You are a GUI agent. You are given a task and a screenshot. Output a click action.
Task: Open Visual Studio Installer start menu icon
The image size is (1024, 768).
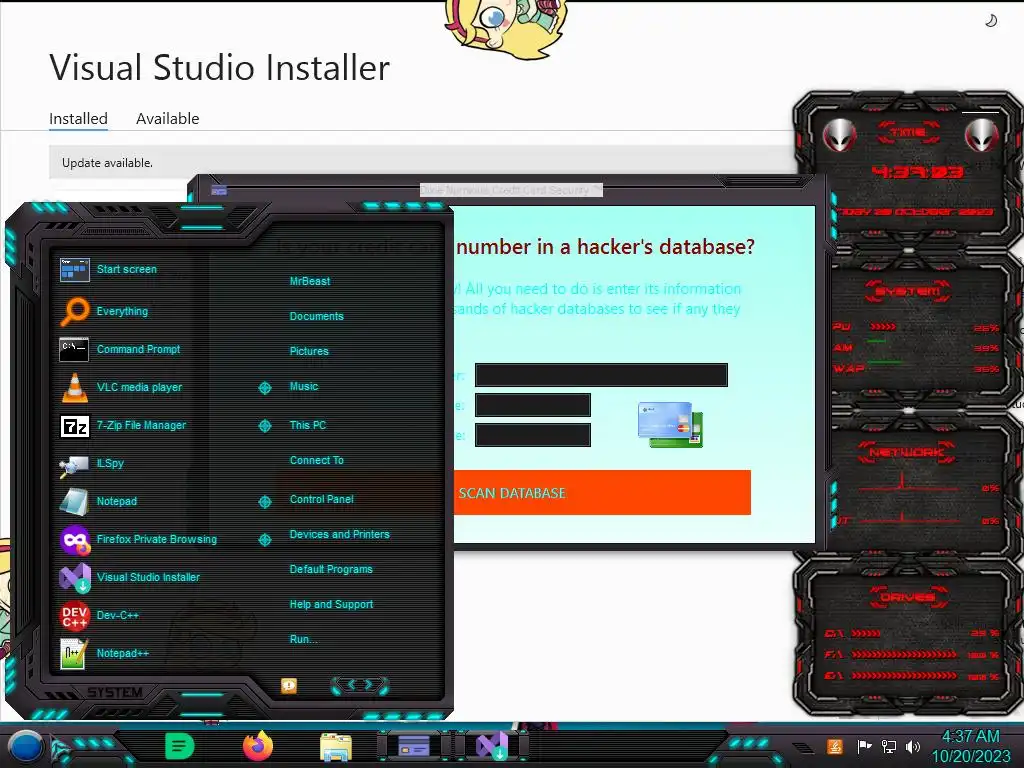[74, 577]
